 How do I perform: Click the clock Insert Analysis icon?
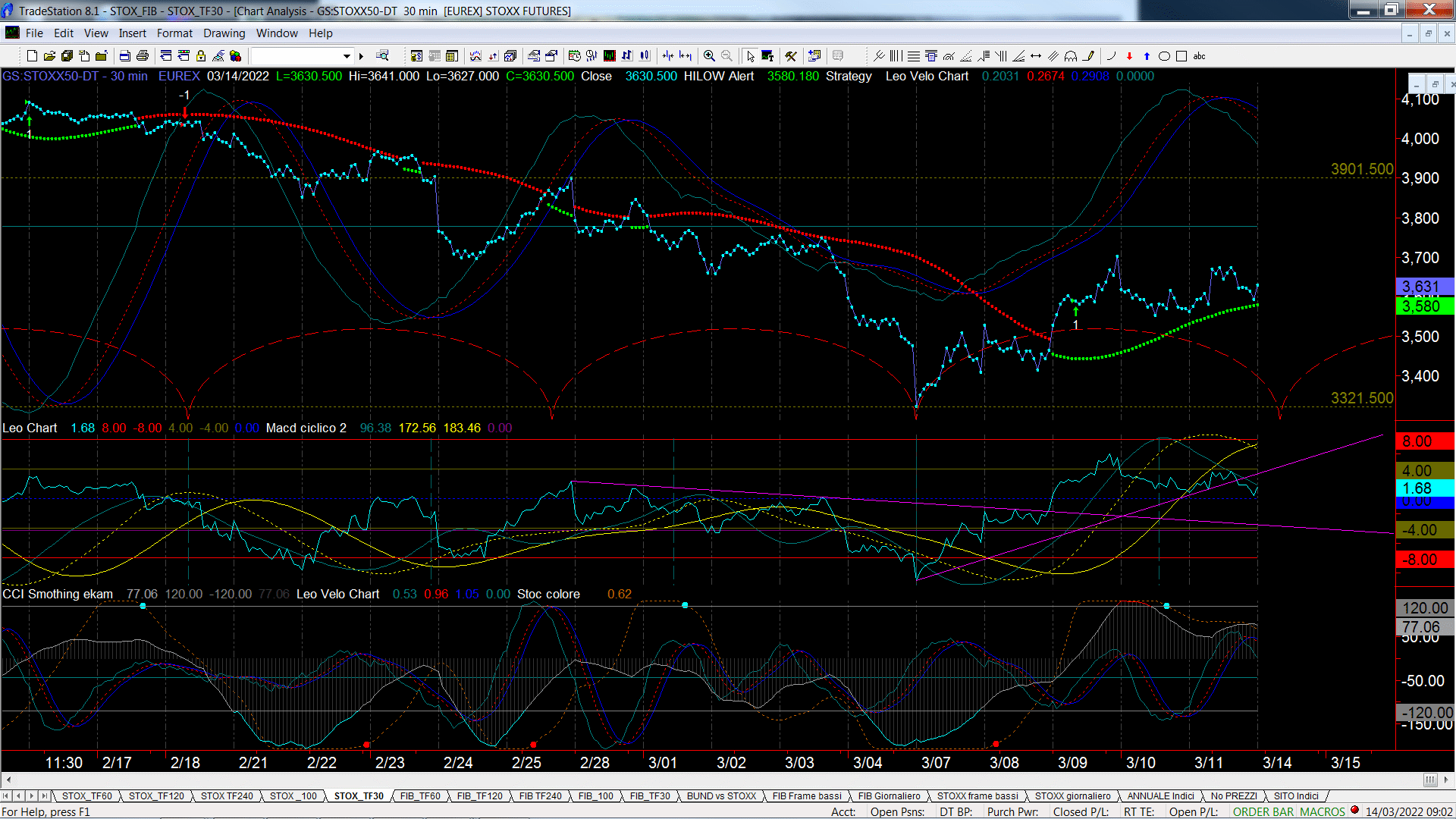coord(574,56)
